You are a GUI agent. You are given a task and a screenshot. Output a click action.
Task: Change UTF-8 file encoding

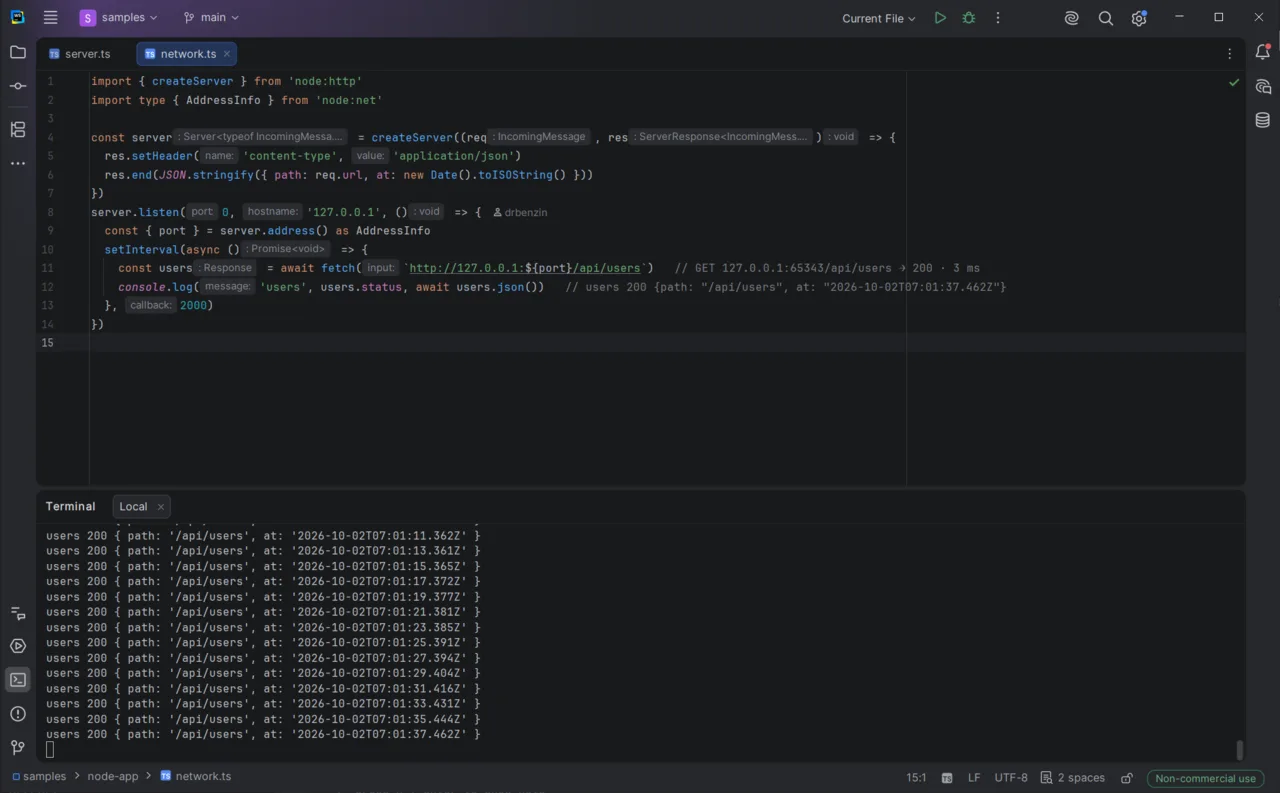pyautogui.click(x=1011, y=777)
